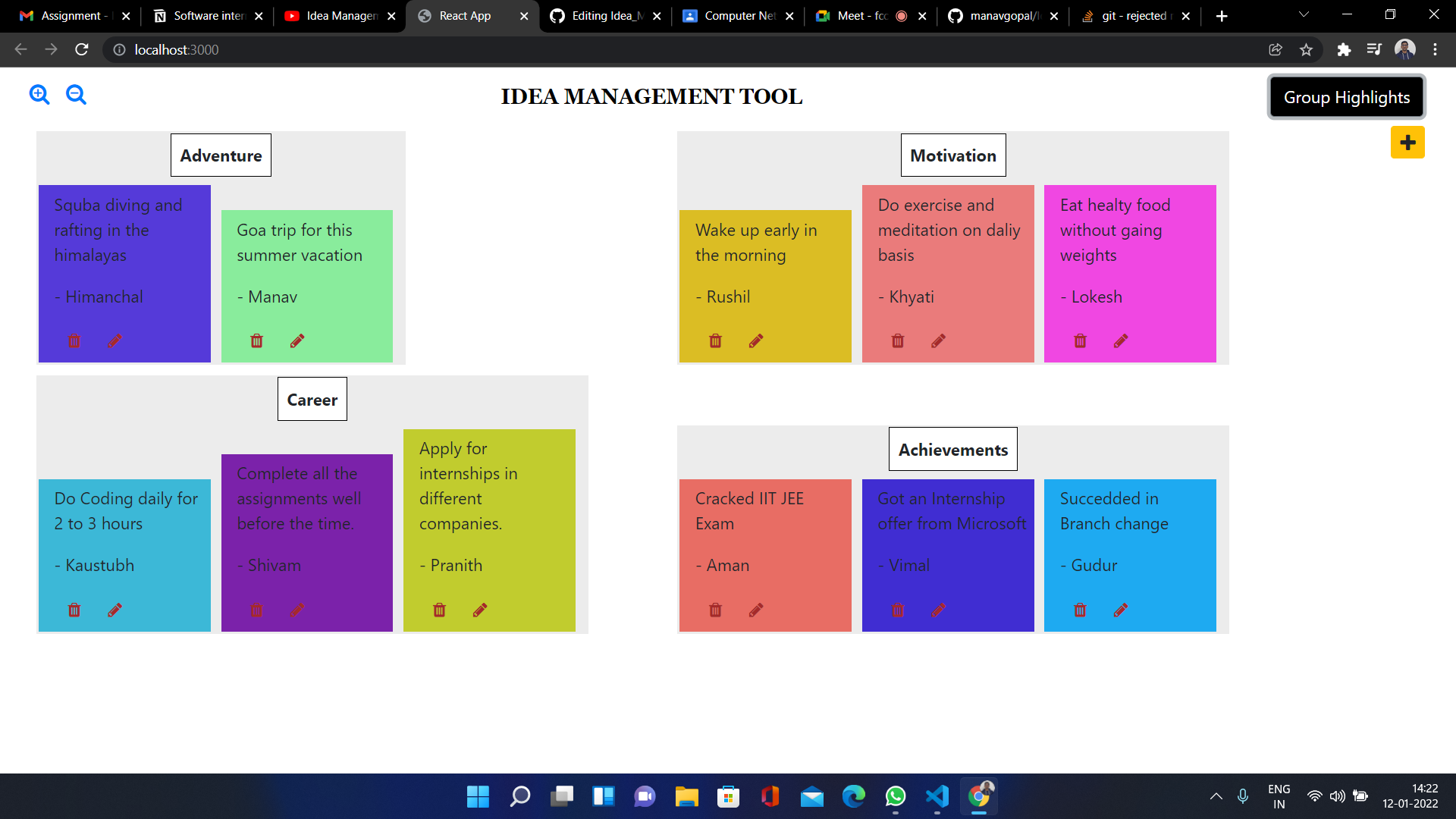1456x819 pixels.
Task: Add a new idea with the plus icon
Action: coord(1407,142)
